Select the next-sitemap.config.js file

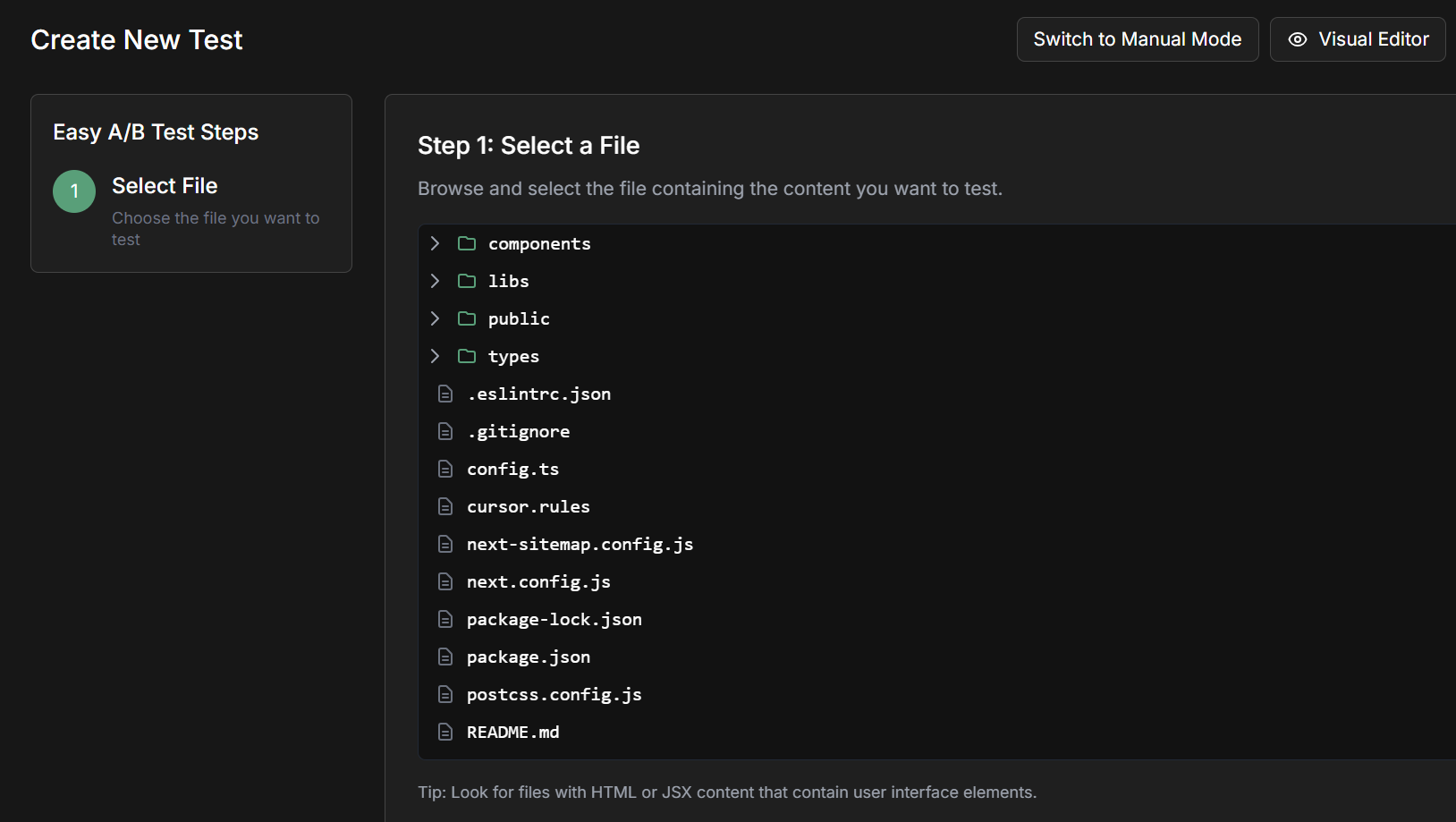(580, 543)
